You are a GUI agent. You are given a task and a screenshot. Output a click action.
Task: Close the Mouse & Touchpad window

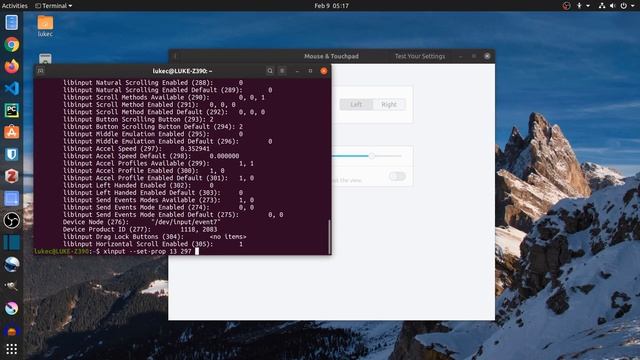pyautogui.click(x=487, y=56)
